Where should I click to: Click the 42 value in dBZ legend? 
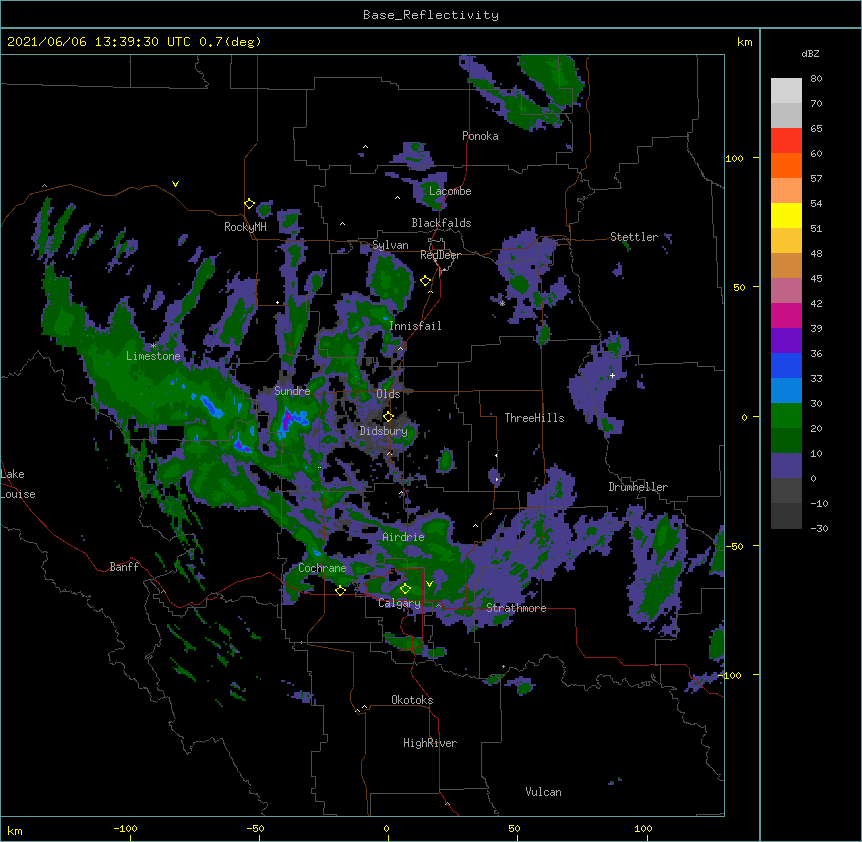816,303
